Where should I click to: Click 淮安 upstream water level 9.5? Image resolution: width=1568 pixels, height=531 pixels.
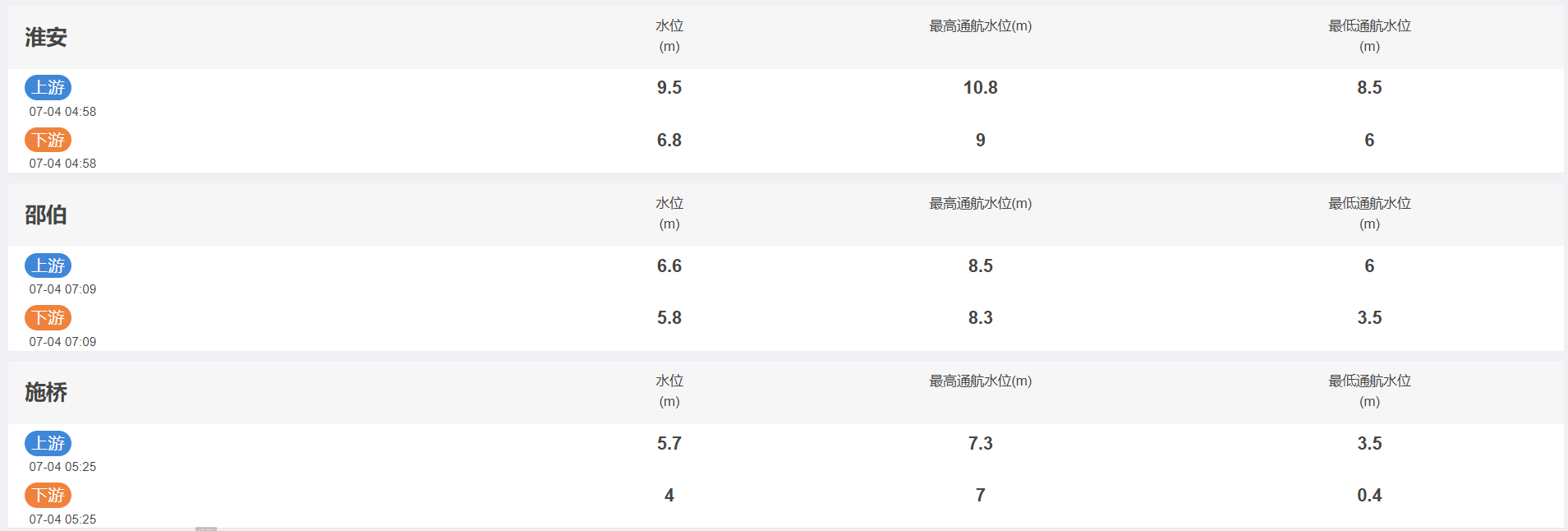(669, 87)
